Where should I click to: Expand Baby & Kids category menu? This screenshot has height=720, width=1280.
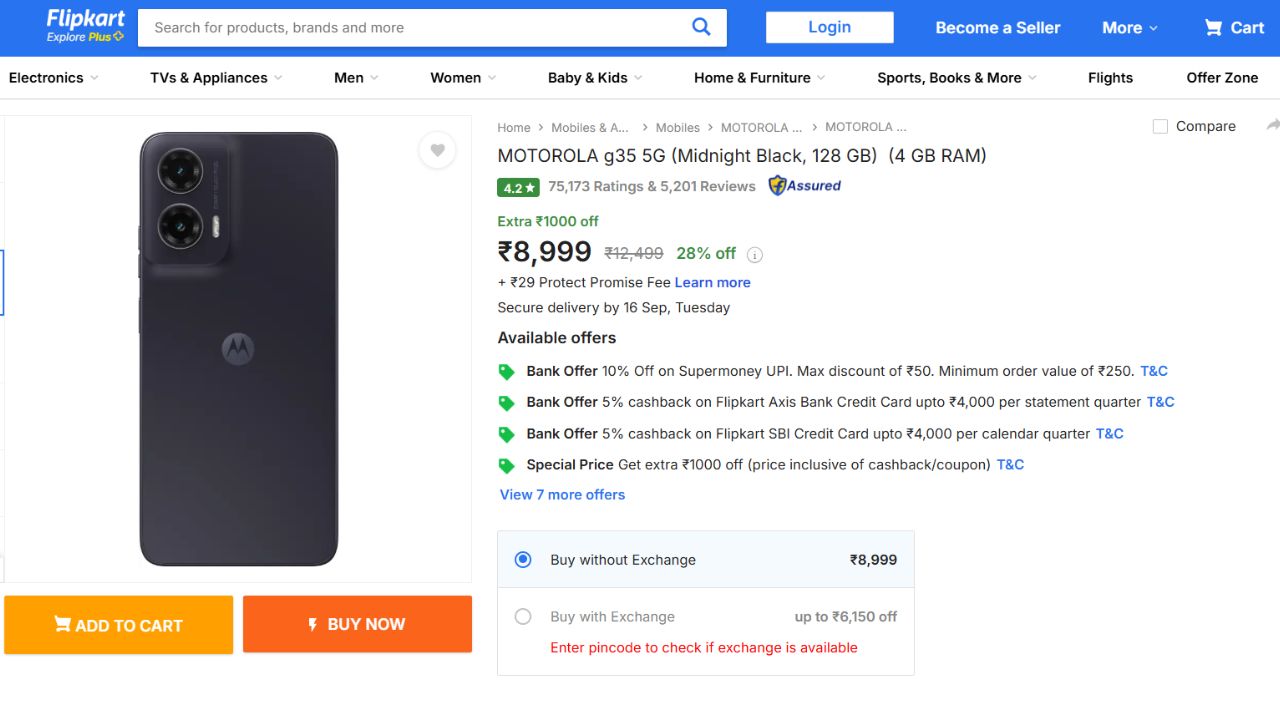[595, 78]
